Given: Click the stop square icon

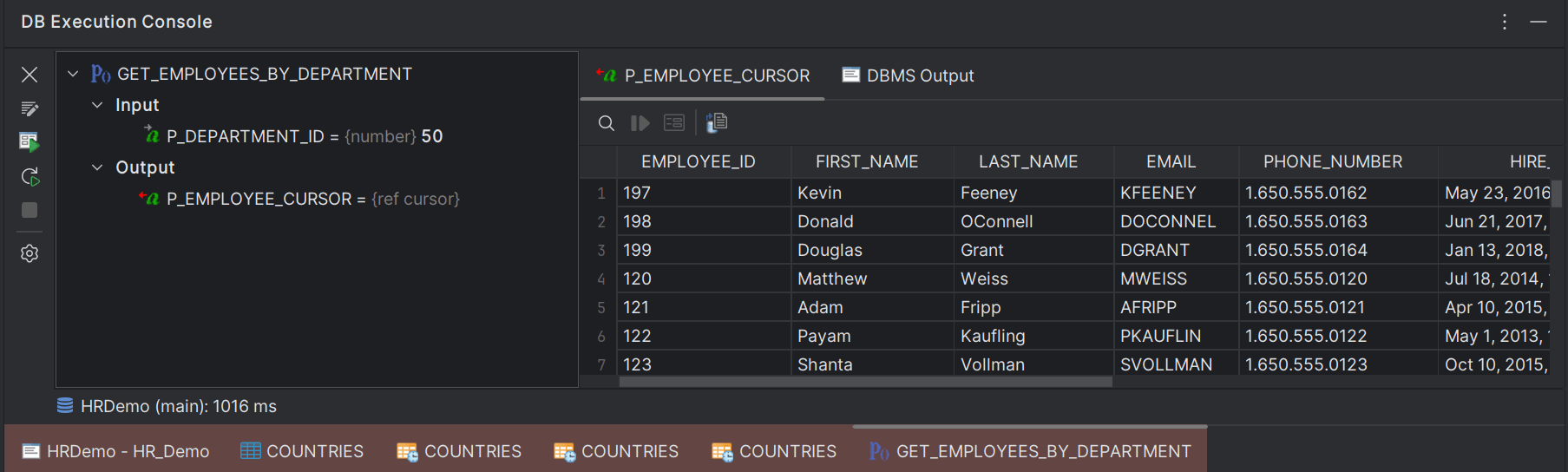Looking at the screenshot, I should point(30,210).
